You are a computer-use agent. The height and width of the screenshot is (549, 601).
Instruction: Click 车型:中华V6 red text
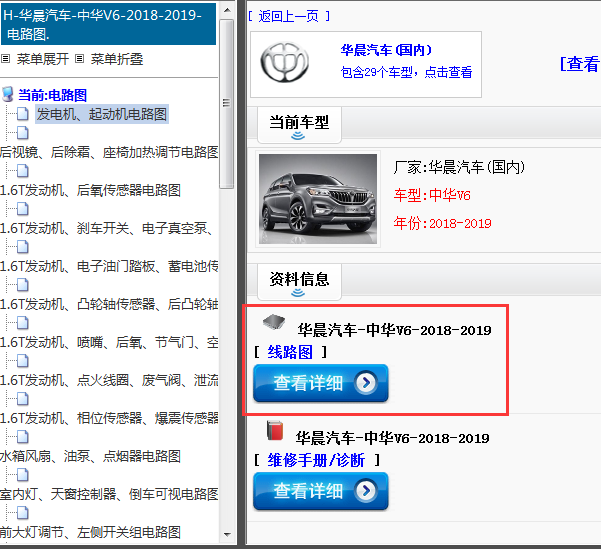[x=432, y=195]
